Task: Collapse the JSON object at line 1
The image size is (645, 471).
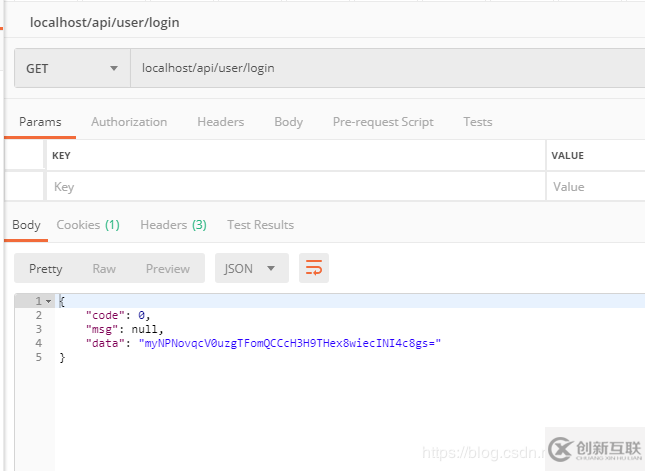Action: click(48, 301)
